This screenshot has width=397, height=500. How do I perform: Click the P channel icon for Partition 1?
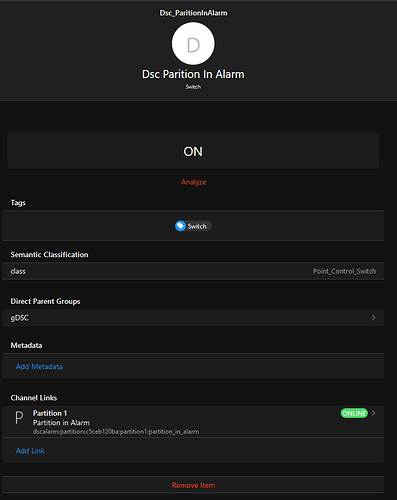(19, 418)
